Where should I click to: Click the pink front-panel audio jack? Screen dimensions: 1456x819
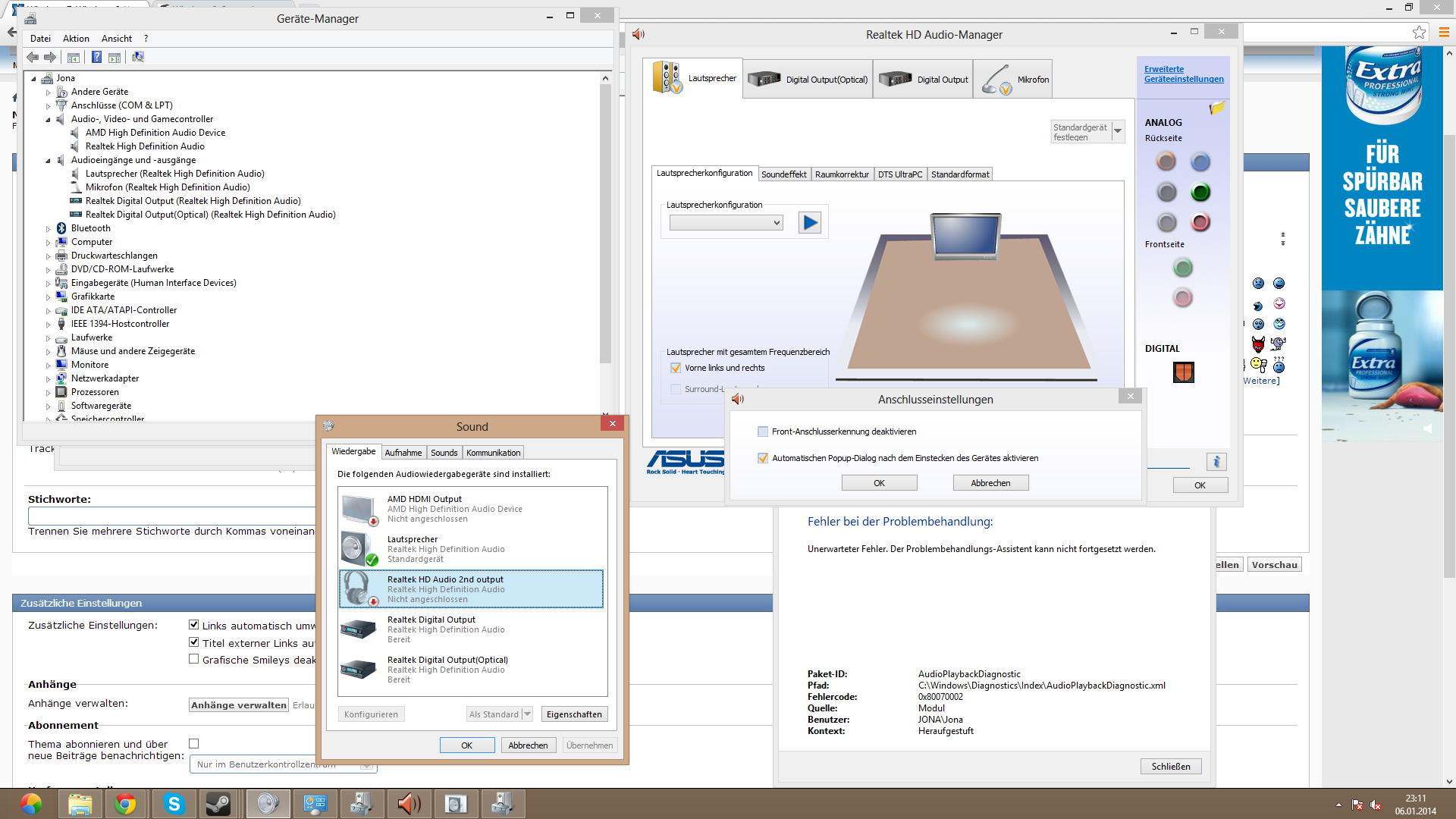click(1182, 298)
